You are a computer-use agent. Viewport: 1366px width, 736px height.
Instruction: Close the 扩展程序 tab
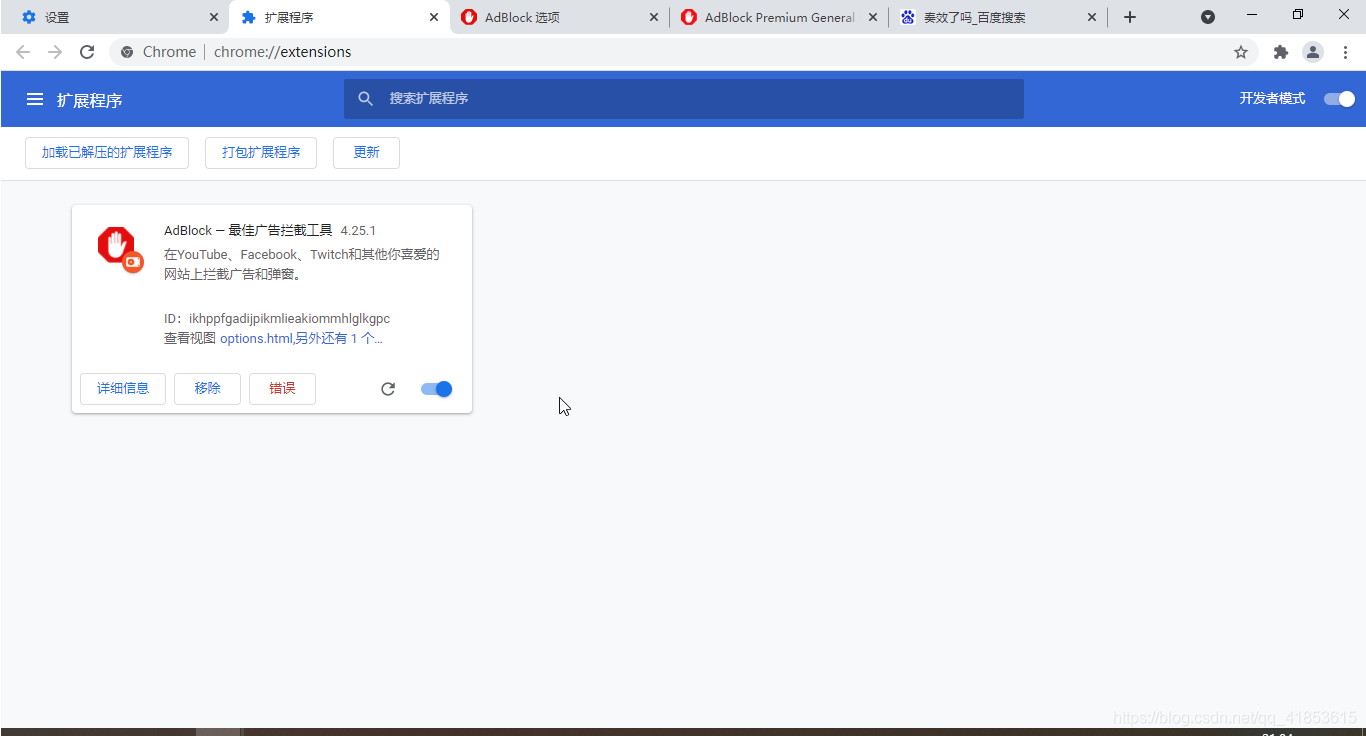(434, 17)
